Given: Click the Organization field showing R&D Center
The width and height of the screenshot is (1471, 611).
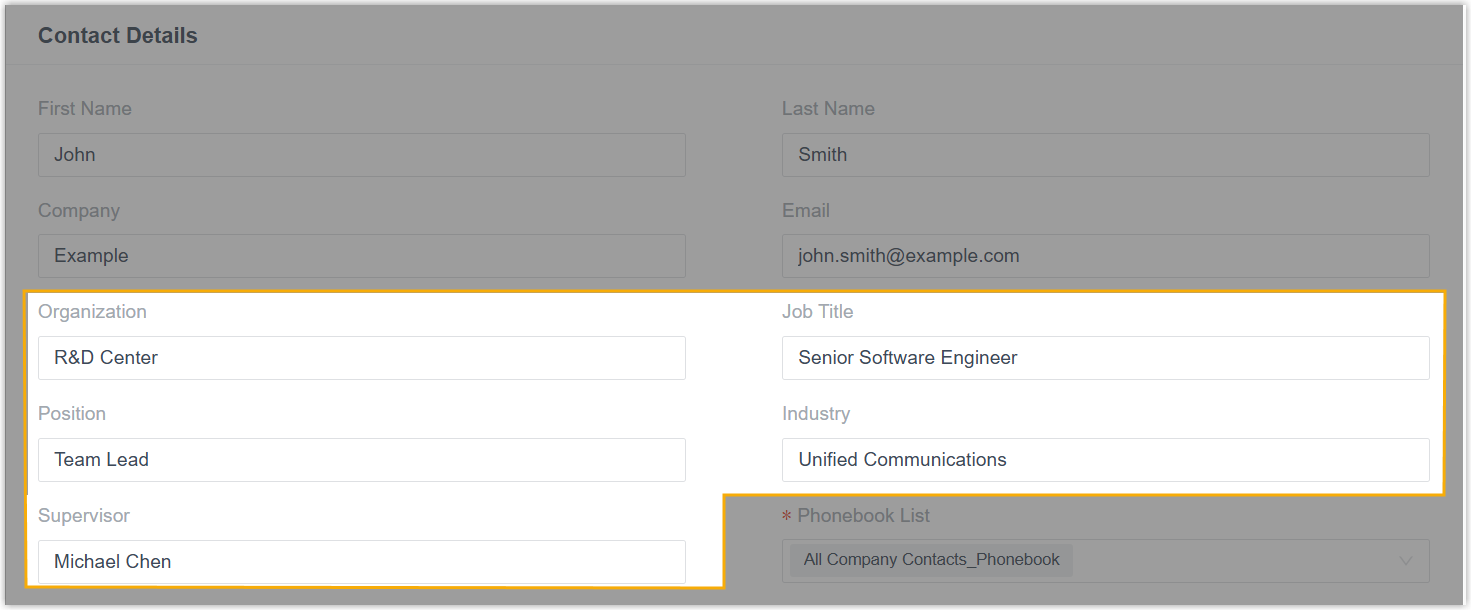Looking at the screenshot, I should click(361, 358).
